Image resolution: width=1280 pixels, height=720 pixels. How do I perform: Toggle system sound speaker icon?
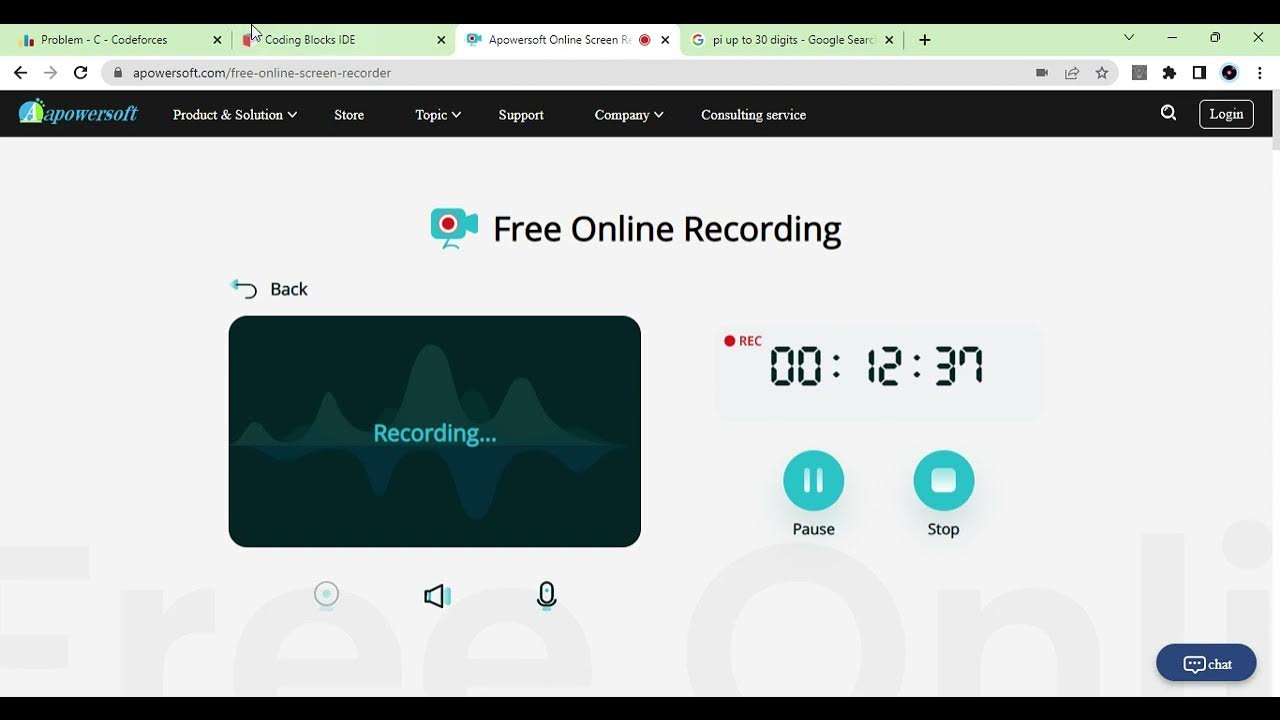tap(437, 597)
